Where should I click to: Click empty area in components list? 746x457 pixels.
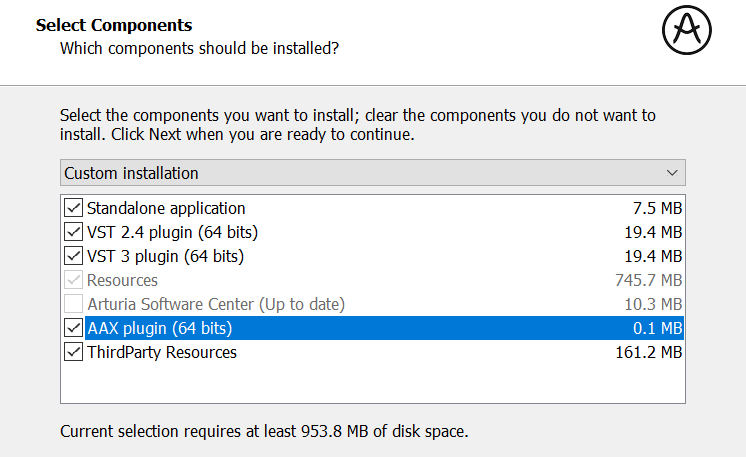(x=373, y=383)
